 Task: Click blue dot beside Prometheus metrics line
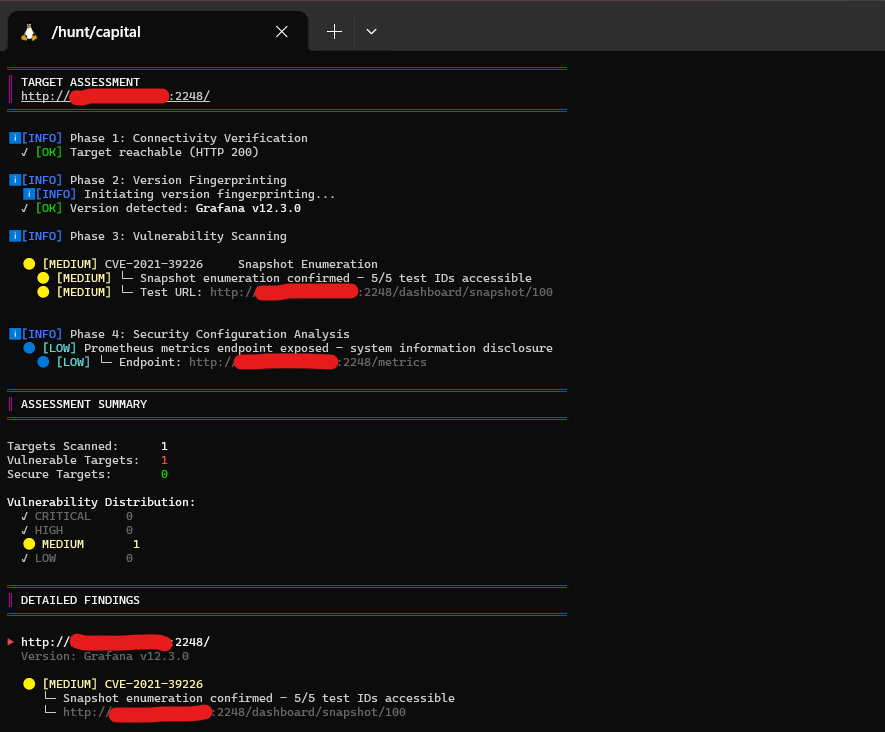29,348
